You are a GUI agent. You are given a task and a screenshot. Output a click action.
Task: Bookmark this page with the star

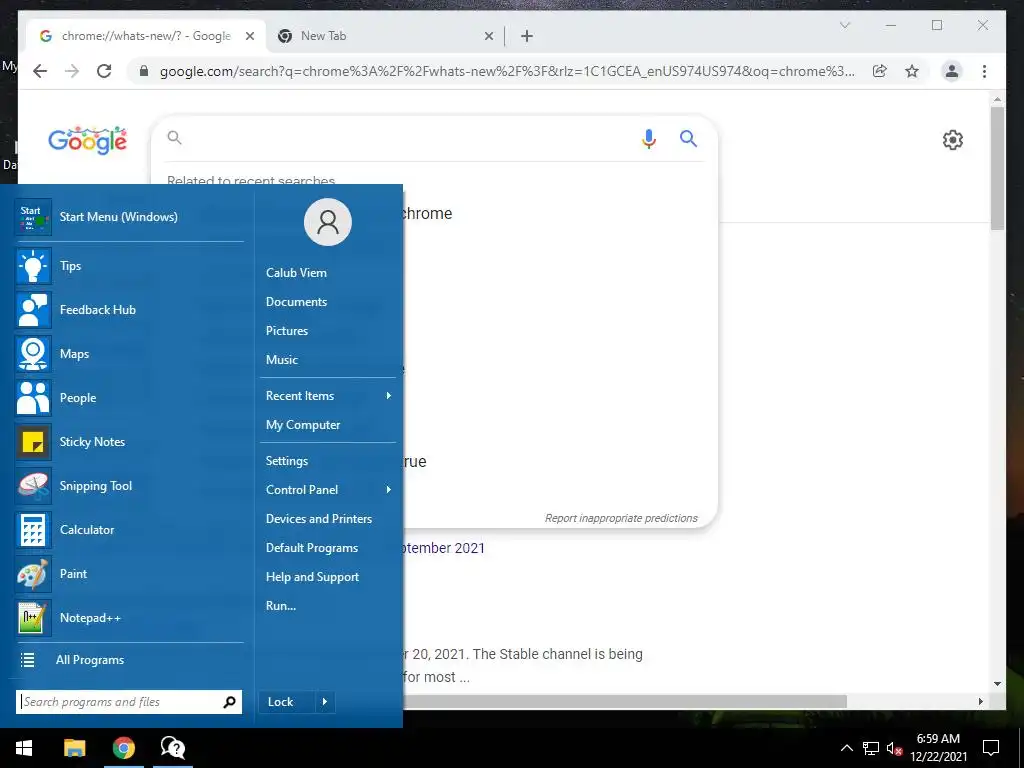click(912, 71)
